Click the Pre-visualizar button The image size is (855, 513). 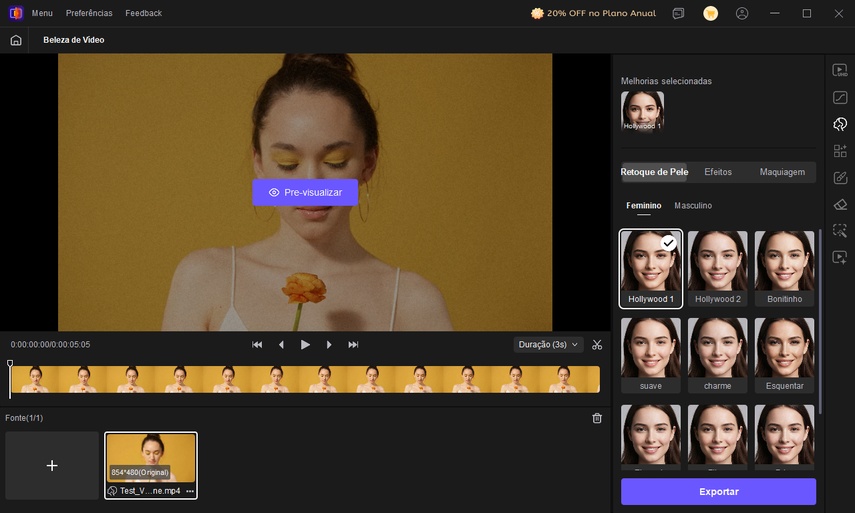[x=305, y=192]
